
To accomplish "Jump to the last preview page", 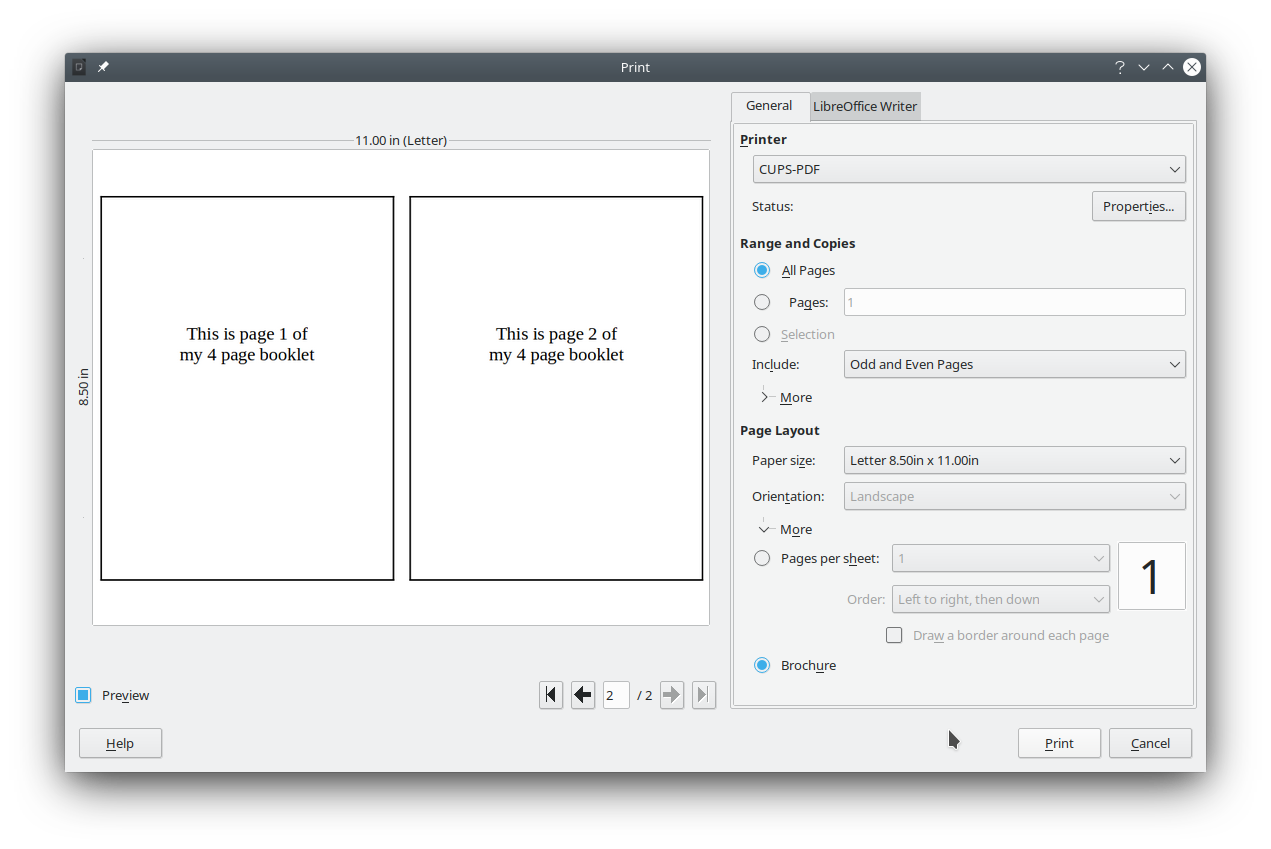I will 703,694.
